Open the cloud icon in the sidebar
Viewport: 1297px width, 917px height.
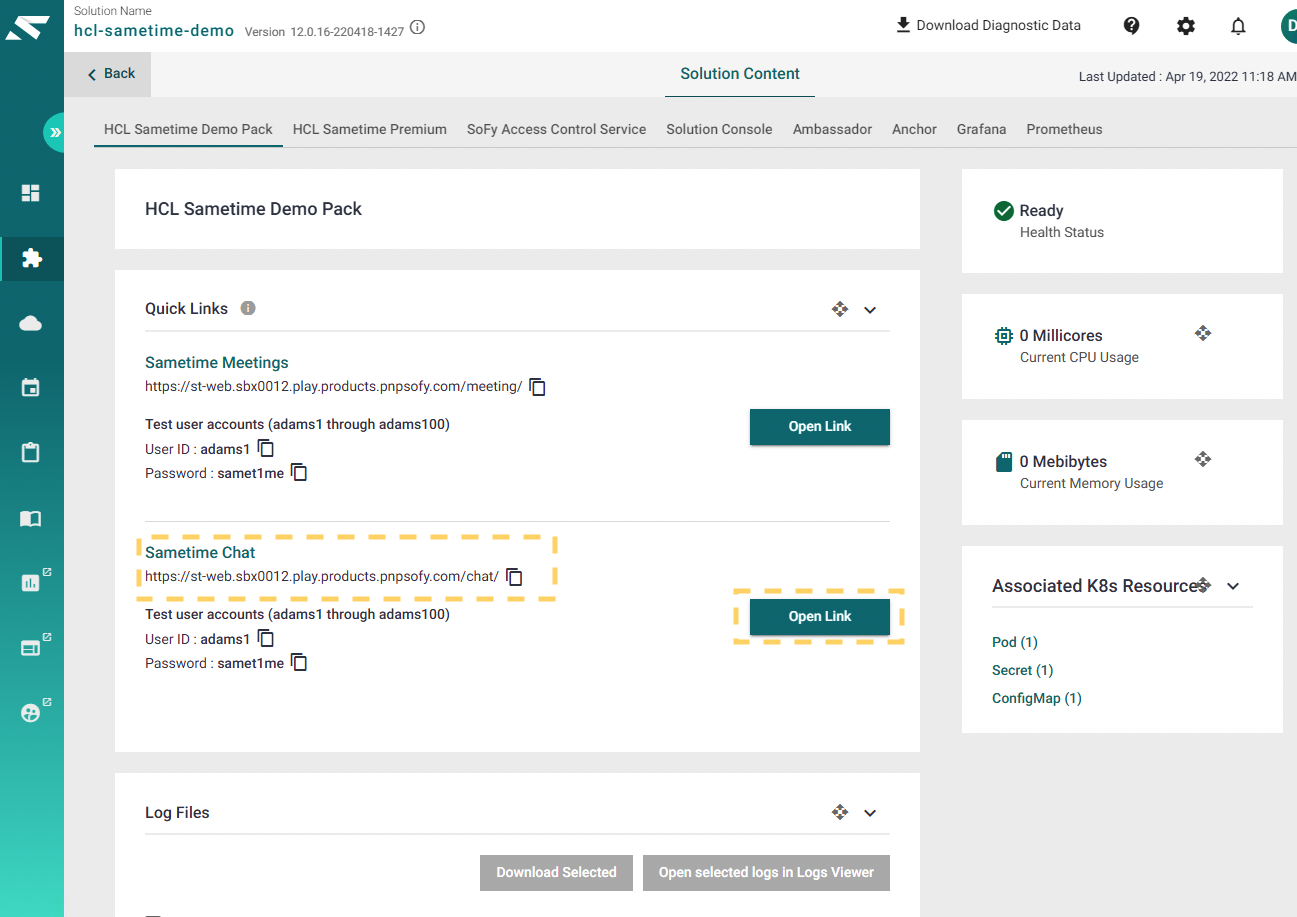(31, 323)
